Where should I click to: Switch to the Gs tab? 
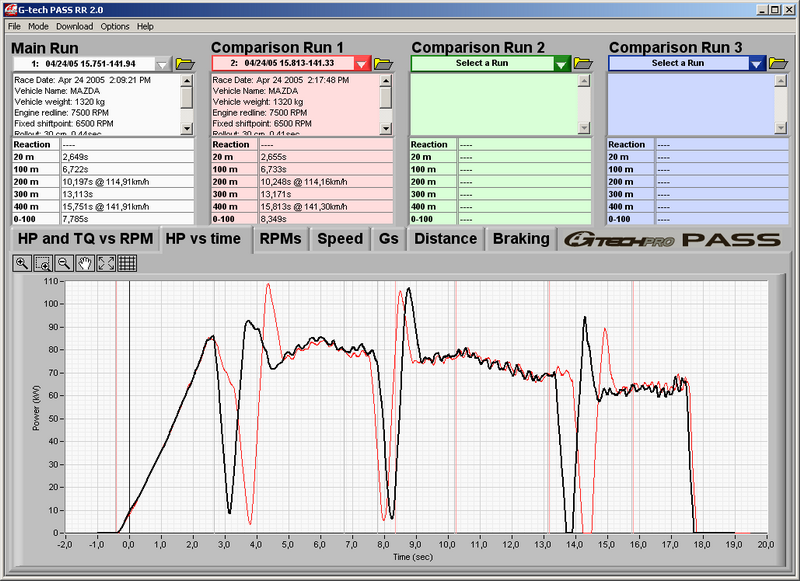388,239
